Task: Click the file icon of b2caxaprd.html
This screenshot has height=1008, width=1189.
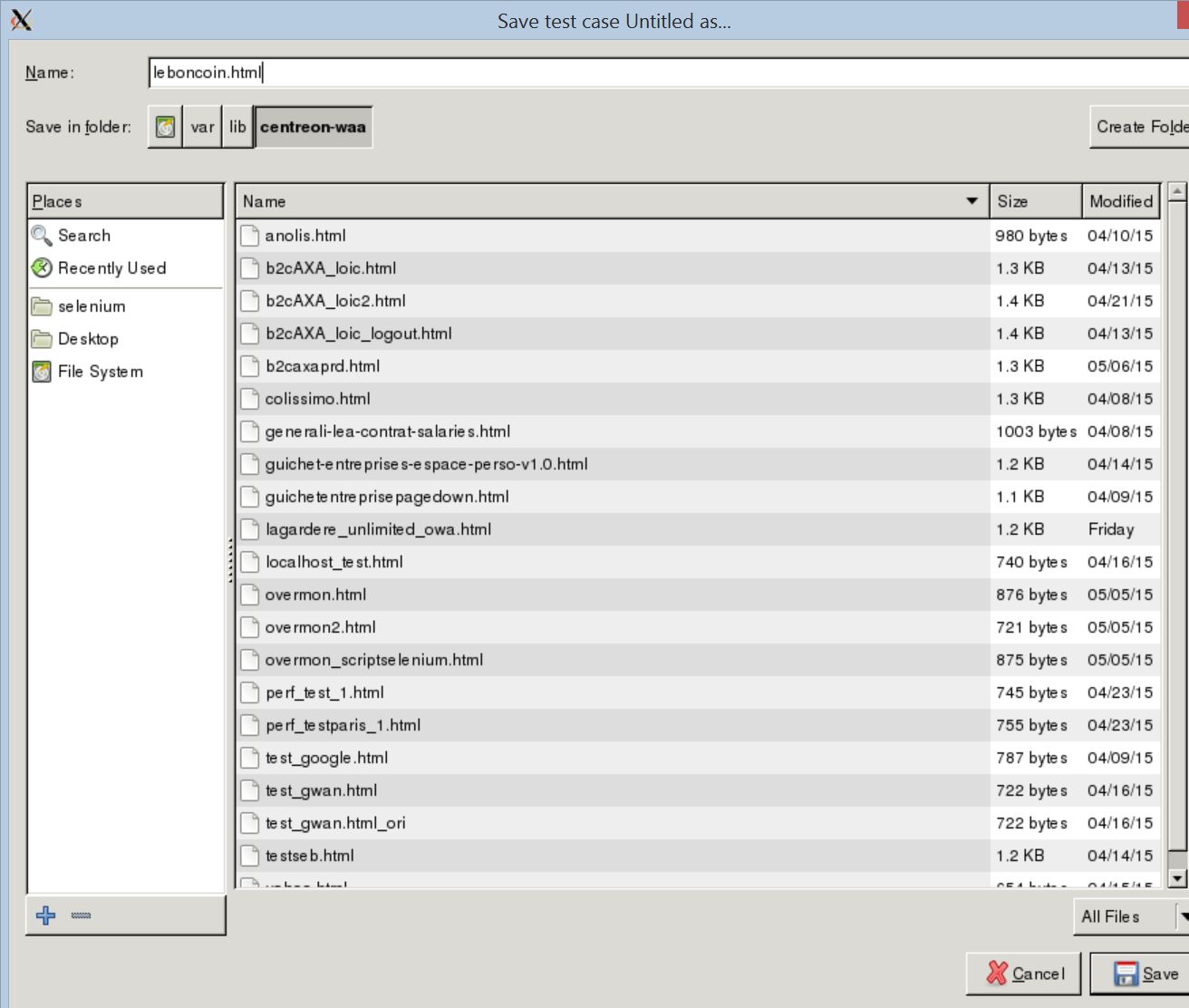Action: pos(250,366)
